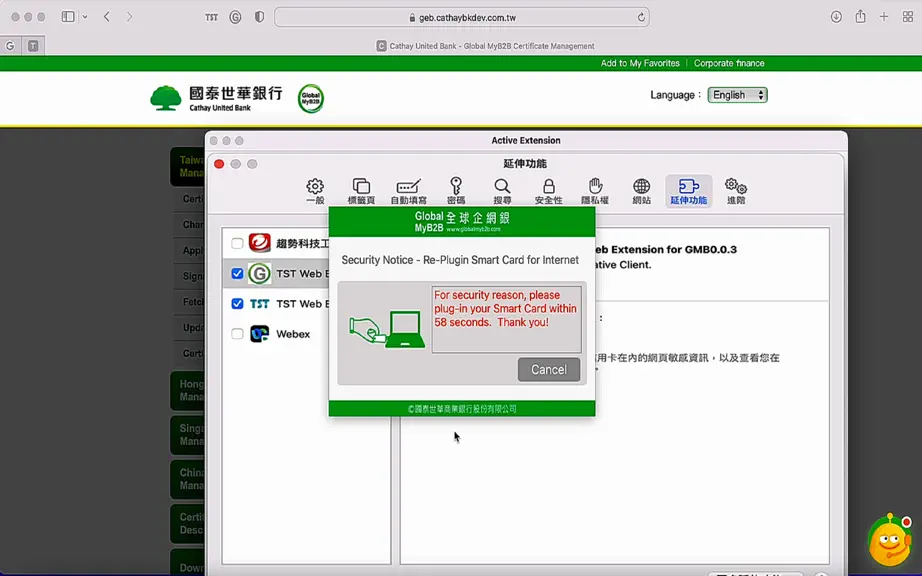Click the Security Notice Re-Plugin Smart Card heading

pyautogui.click(x=460, y=260)
